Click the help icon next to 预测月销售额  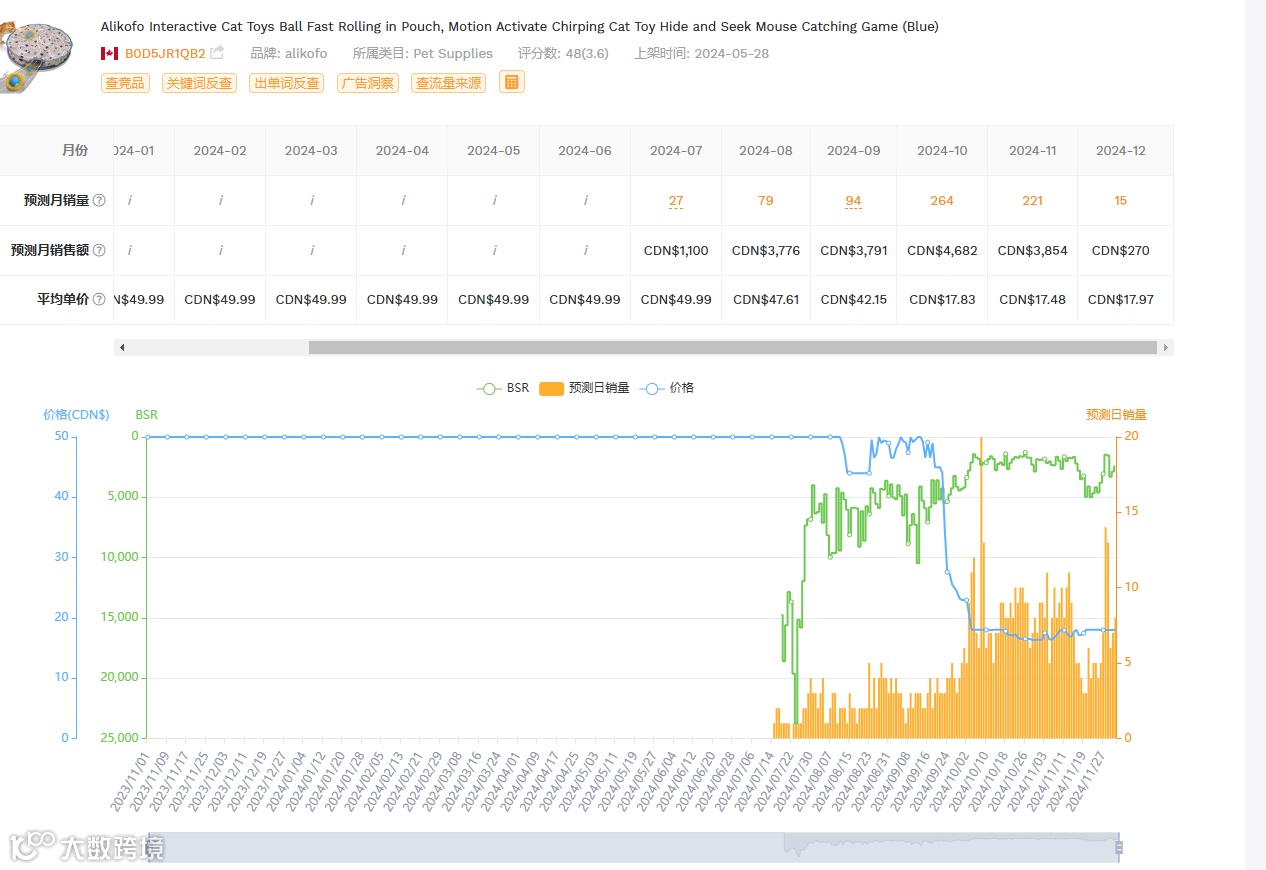coord(99,250)
